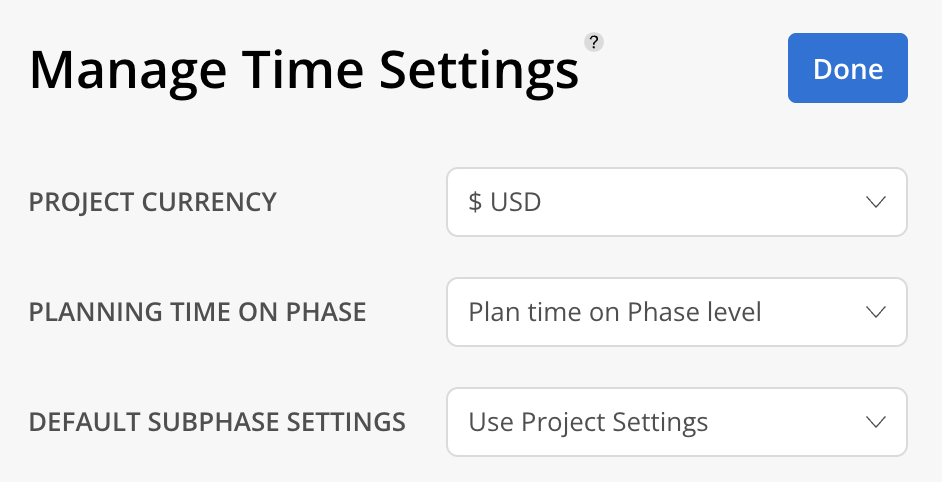The height and width of the screenshot is (482, 942).
Task: Open the Project Currency dropdown
Action: [x=676, y=202]
